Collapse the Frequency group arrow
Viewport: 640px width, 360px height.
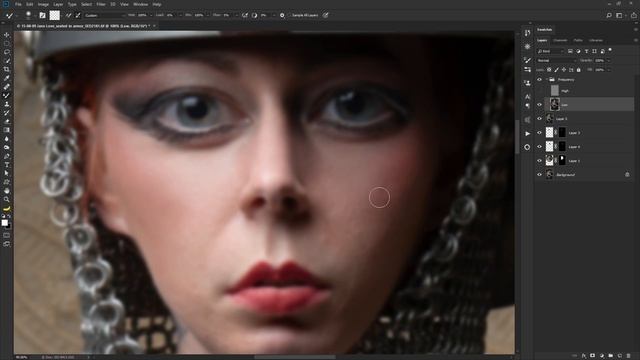click(x=546, y=80)
